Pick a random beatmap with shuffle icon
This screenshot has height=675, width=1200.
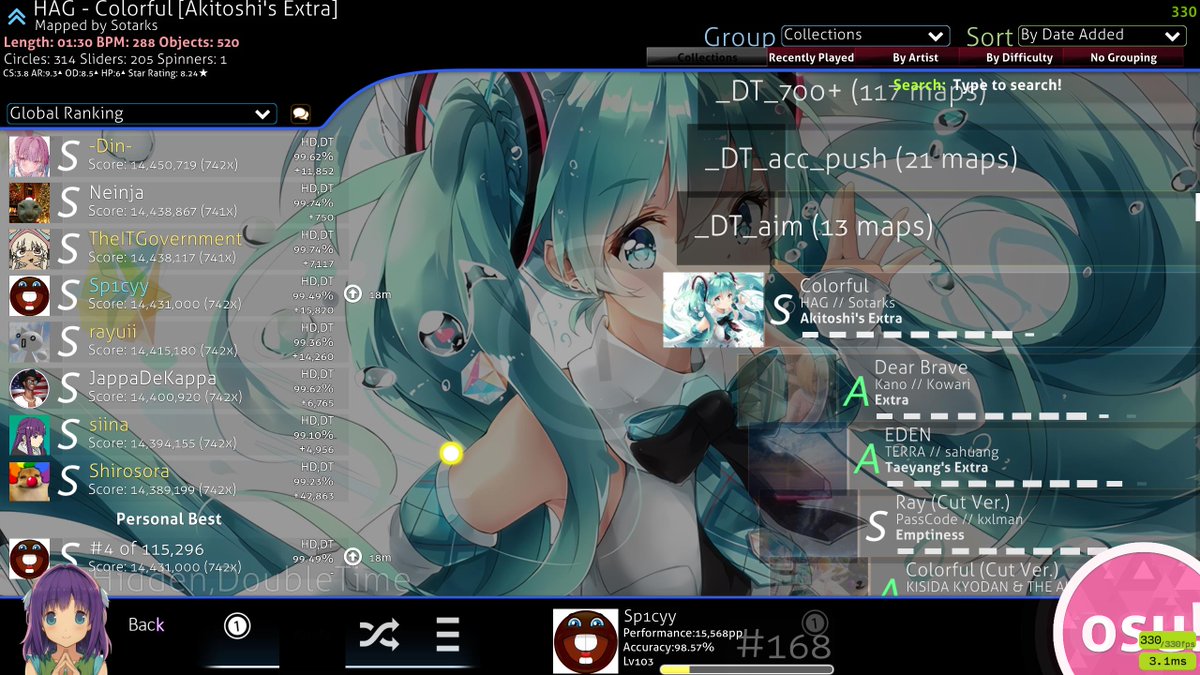pyautogui.click(x=379, y=634)
